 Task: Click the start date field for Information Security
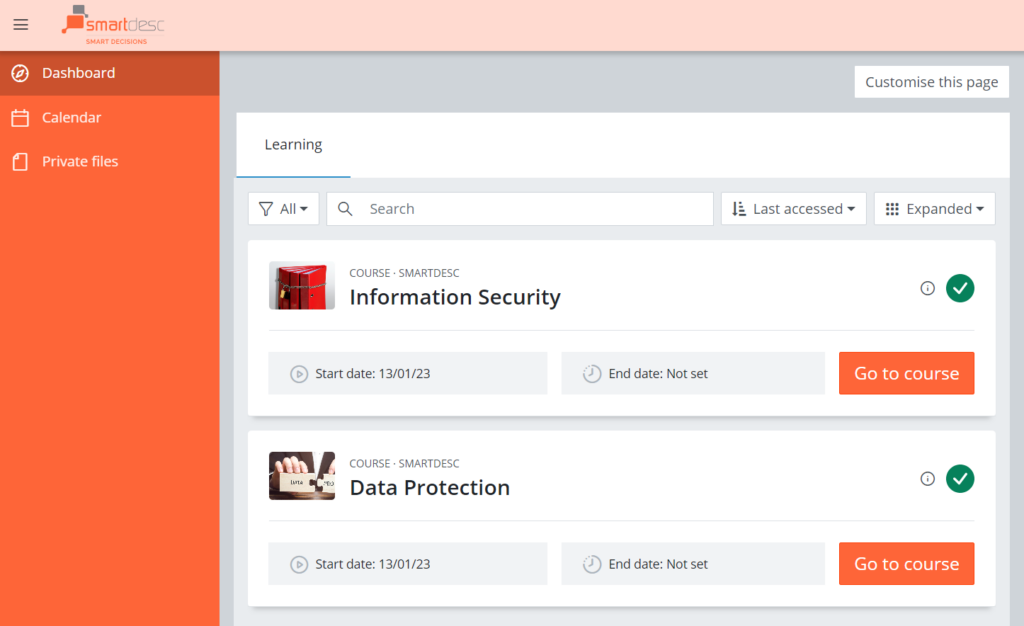407,372
